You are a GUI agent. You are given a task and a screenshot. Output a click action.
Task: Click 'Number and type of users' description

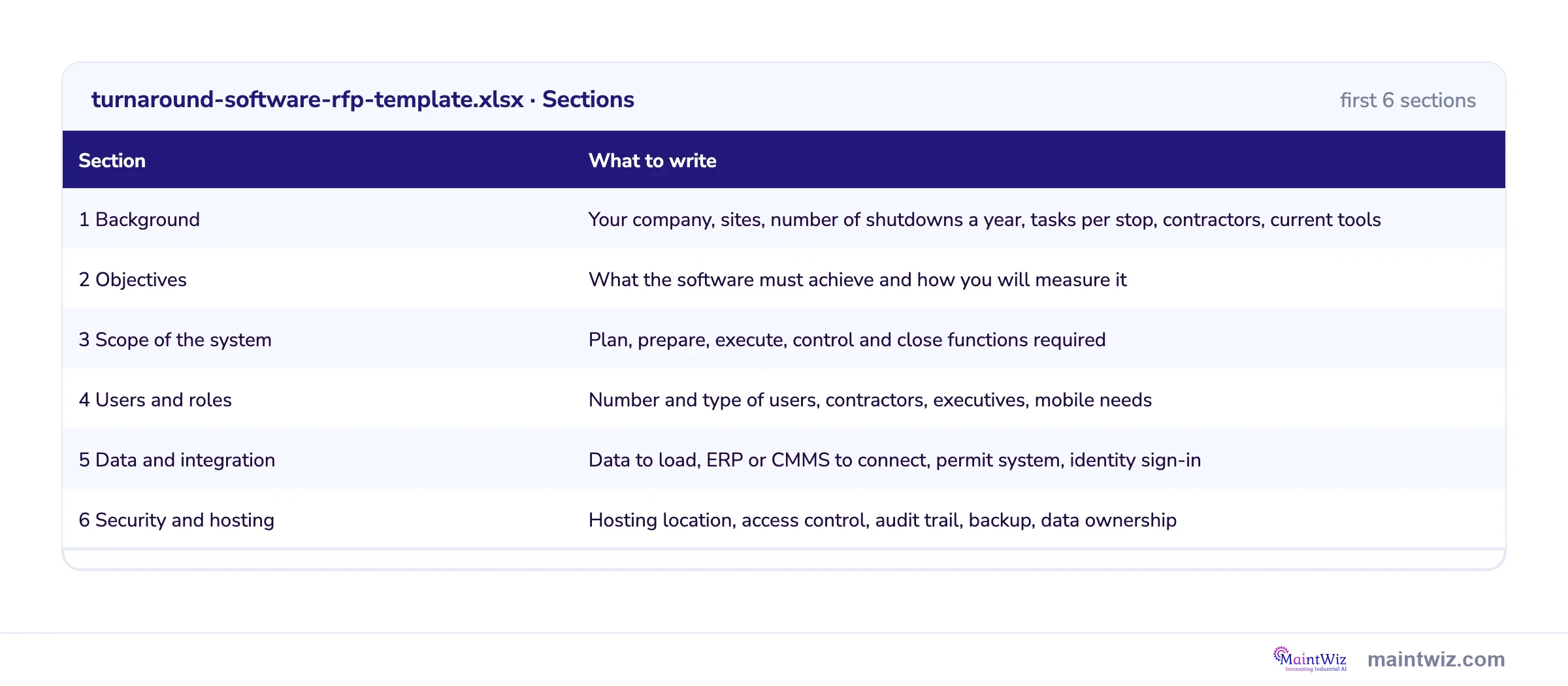(870, 400)
